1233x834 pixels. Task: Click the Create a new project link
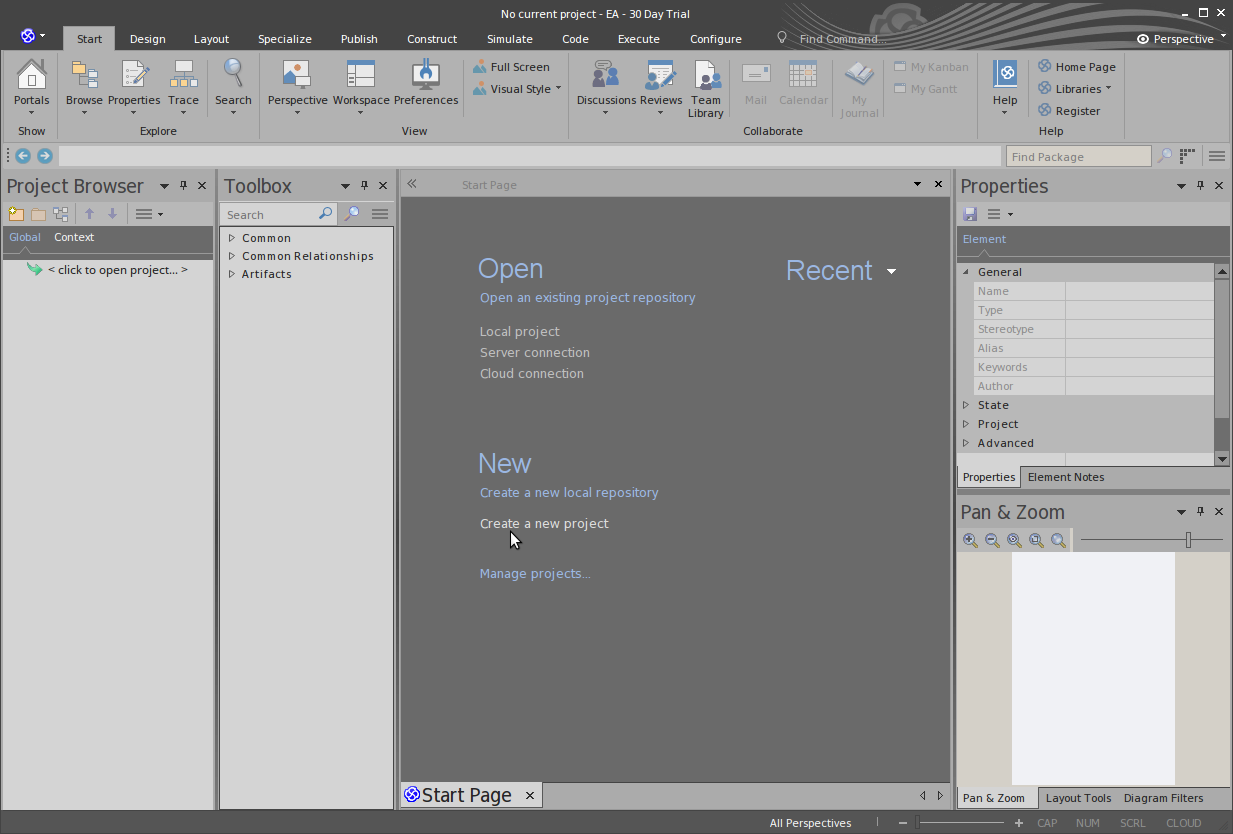coord(544,523)
